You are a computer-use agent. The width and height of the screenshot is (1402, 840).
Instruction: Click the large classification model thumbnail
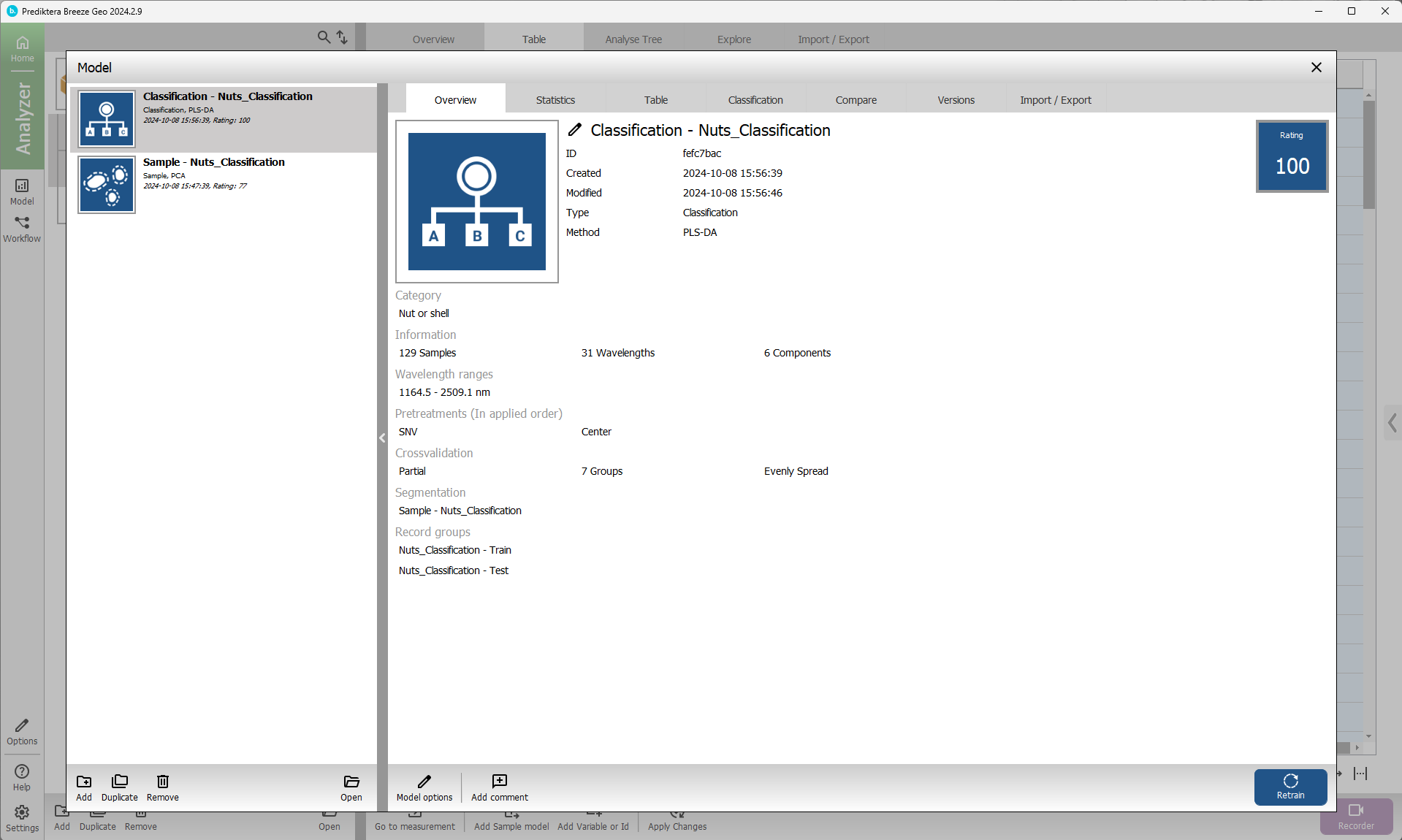[x=476, y=202]
